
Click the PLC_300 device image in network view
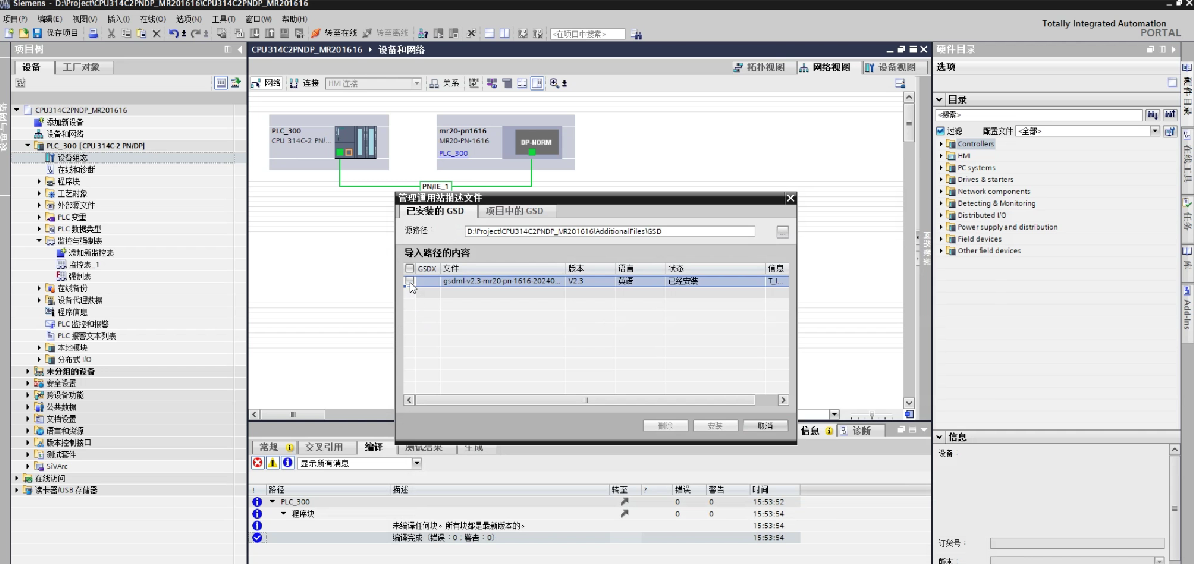(356, 142)
